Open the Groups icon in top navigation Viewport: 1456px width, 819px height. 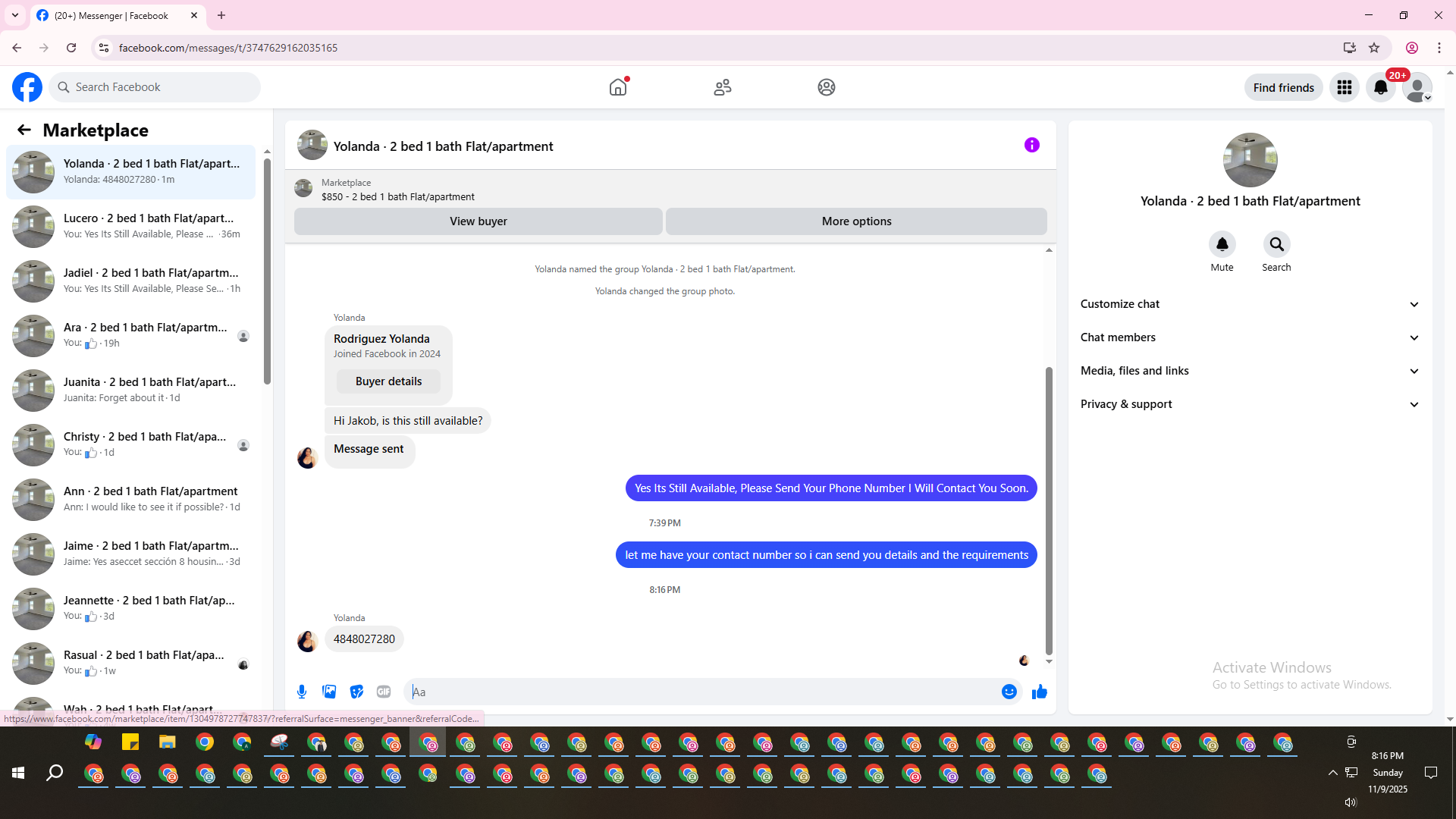click(827, 87)
